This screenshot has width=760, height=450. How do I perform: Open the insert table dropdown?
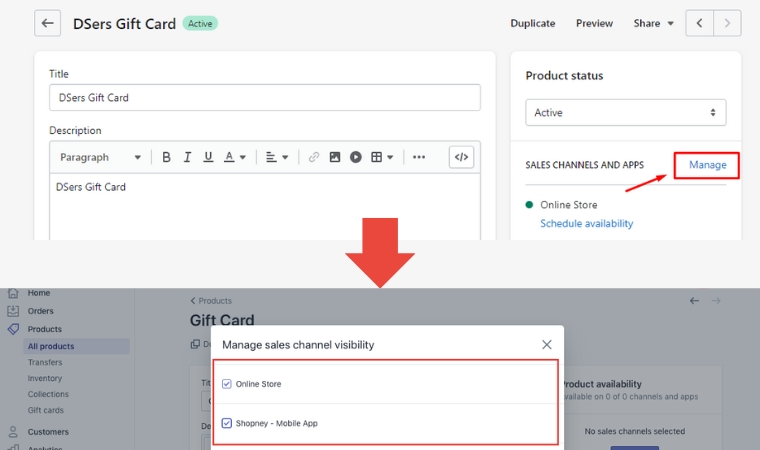pyautogui.click(x=382, y=157)
